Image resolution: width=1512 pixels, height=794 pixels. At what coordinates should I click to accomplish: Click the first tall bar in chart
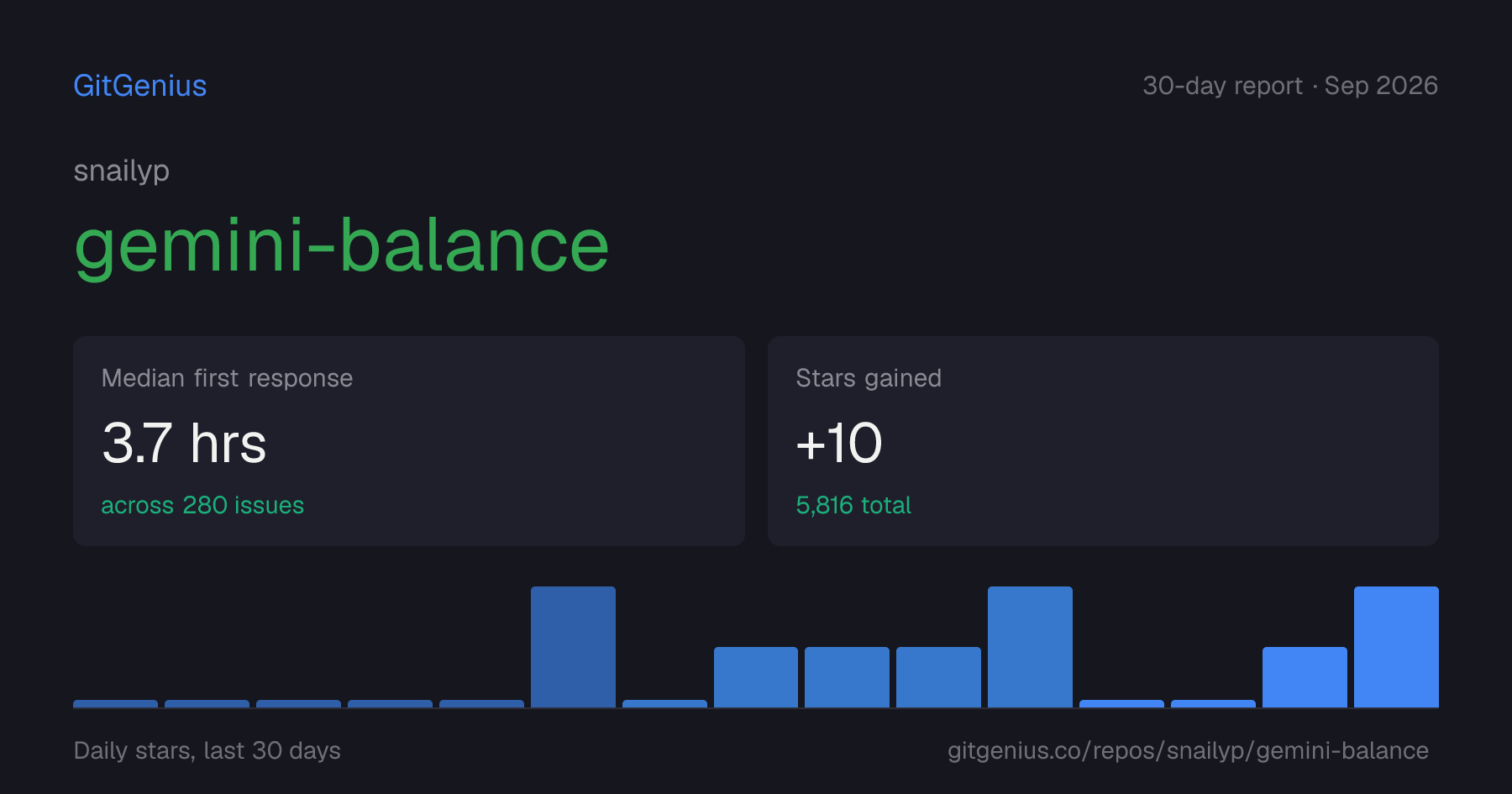coord(573,647)
